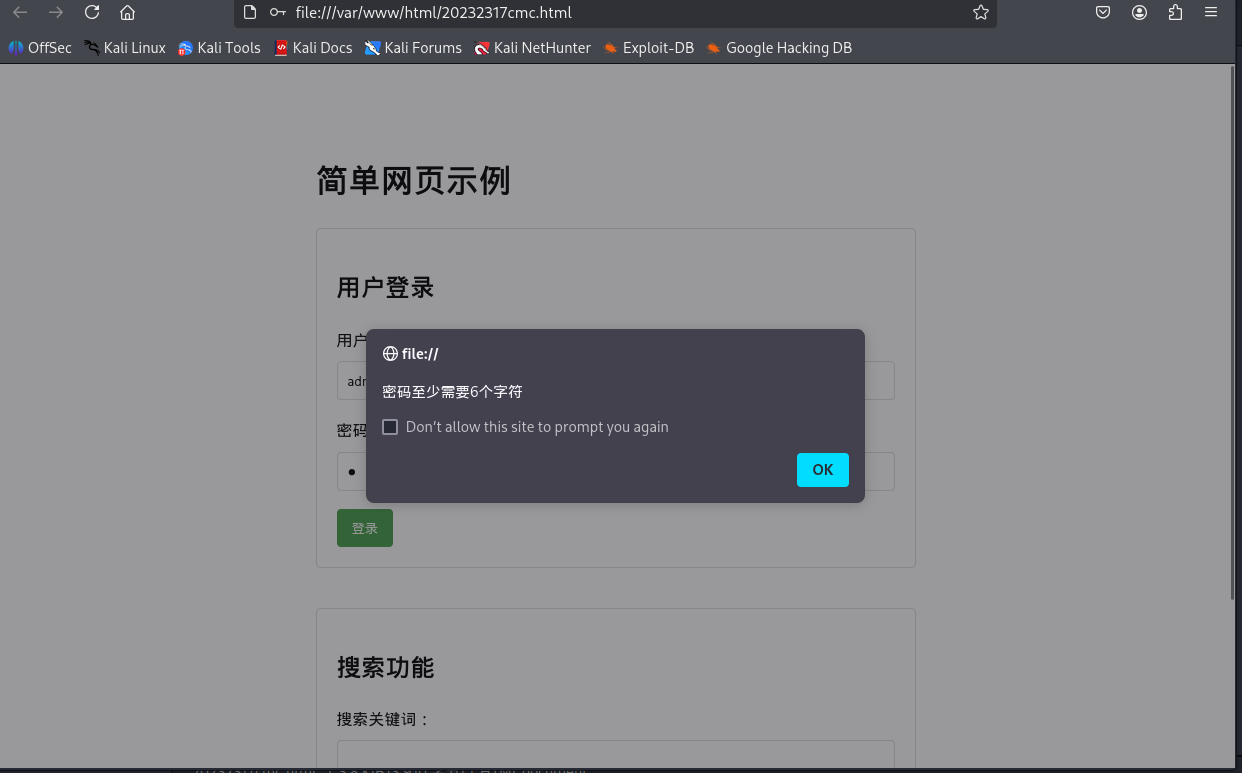Bookmark this page using the star icon

pyautogui.click(x=980, y=13)
